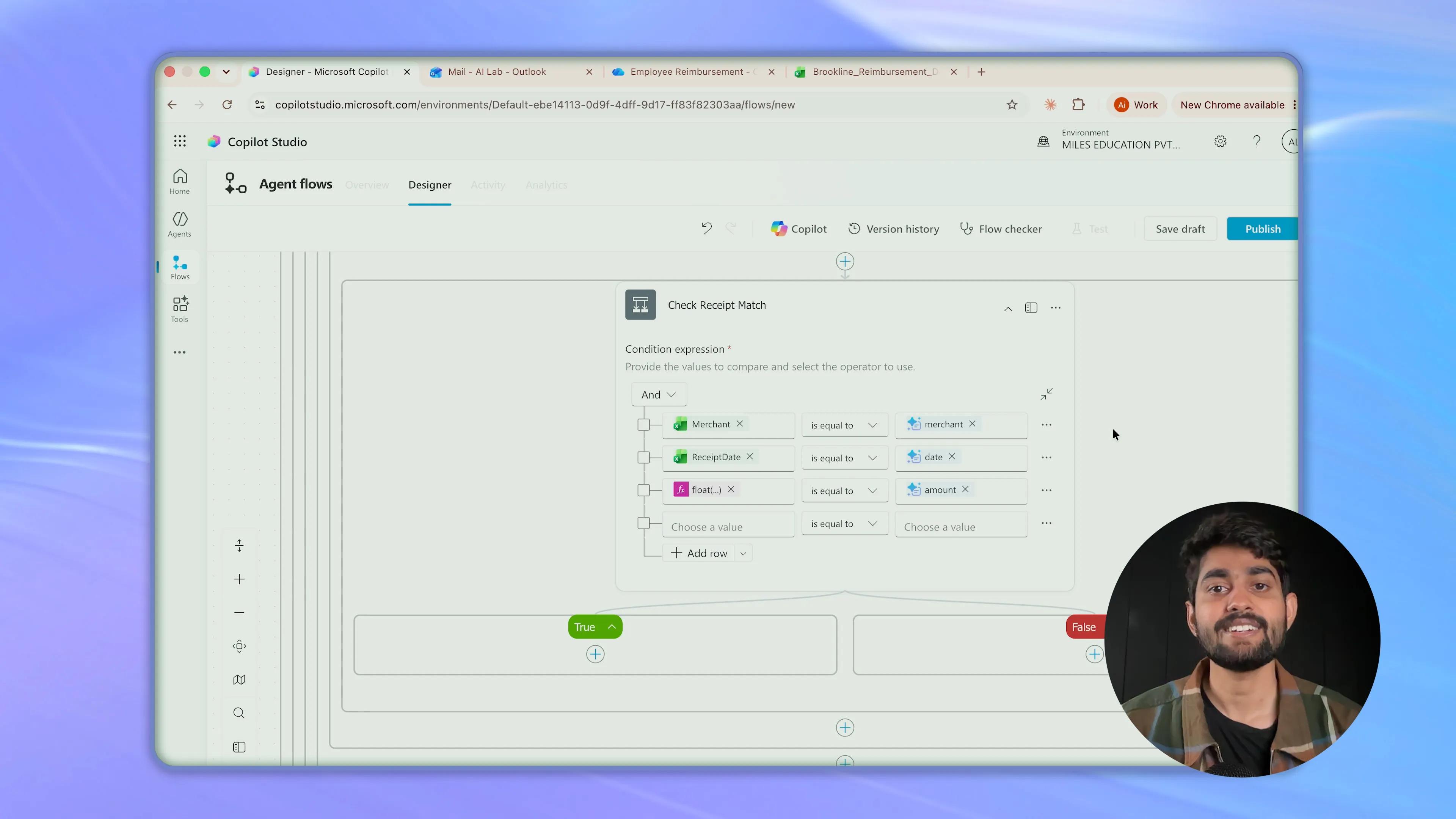The height and width of the screenshot is (819, 1456).
Task: Remove the Merchant token from condition
Action: (740, 424)
